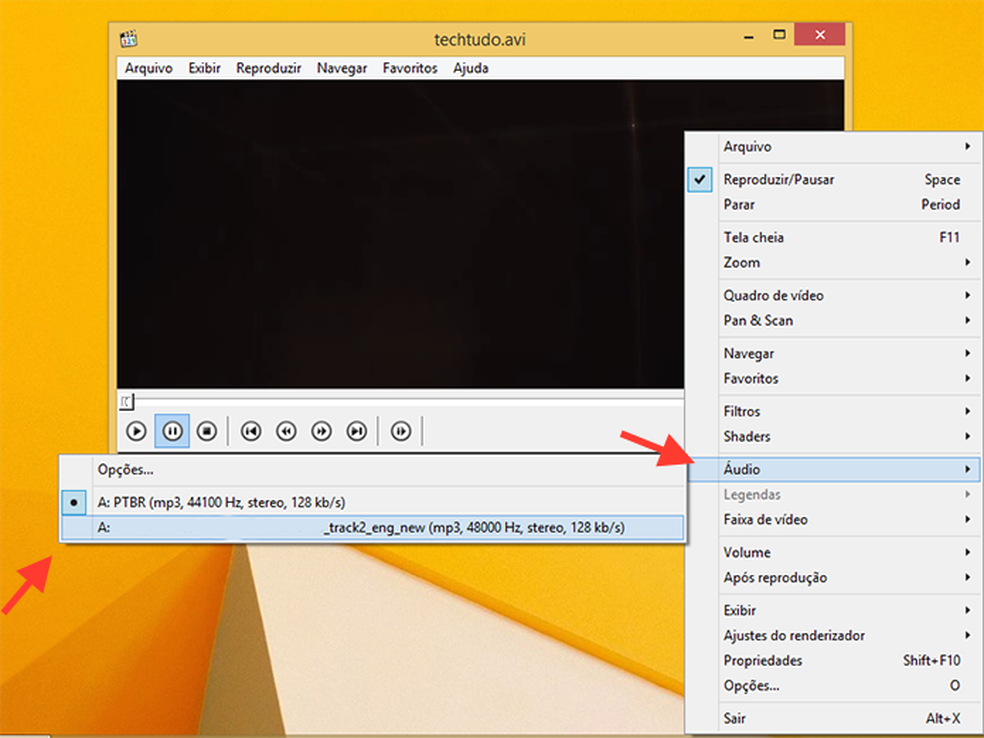
Task: Click Opções... in the audio submenu
Action: [125, 469]
